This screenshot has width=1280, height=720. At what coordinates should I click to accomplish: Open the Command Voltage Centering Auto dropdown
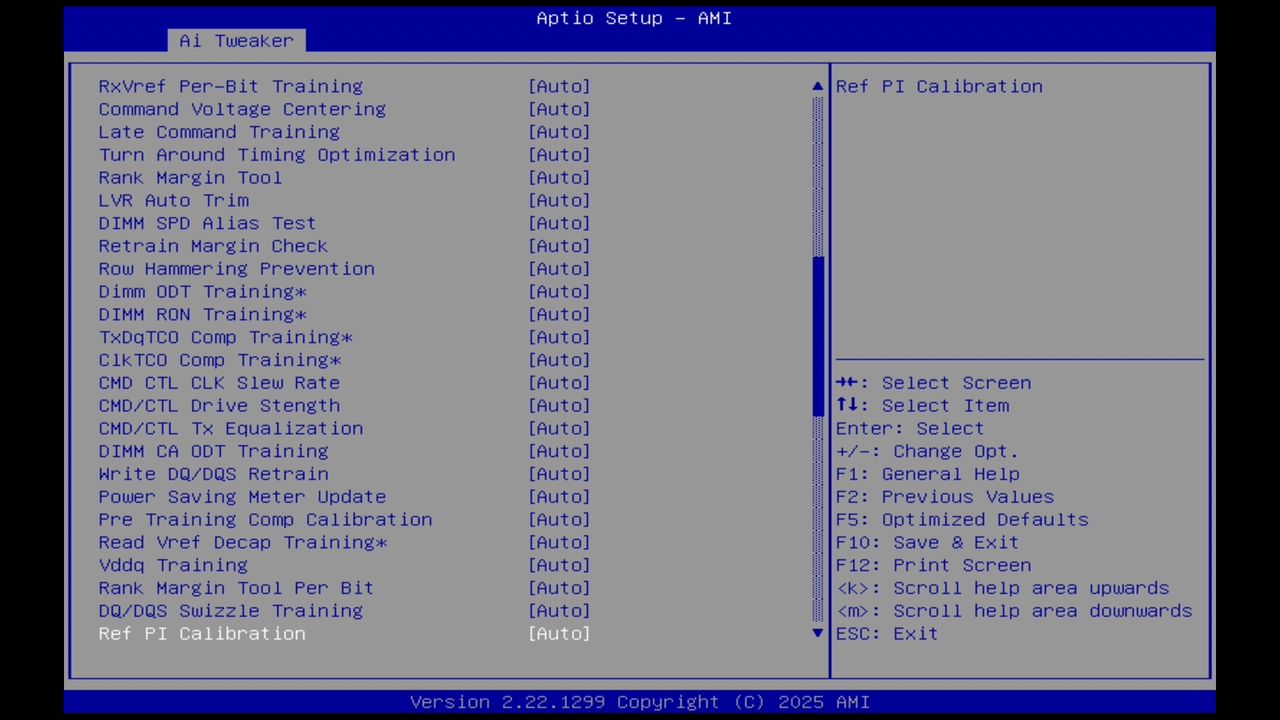click(559, 109)
